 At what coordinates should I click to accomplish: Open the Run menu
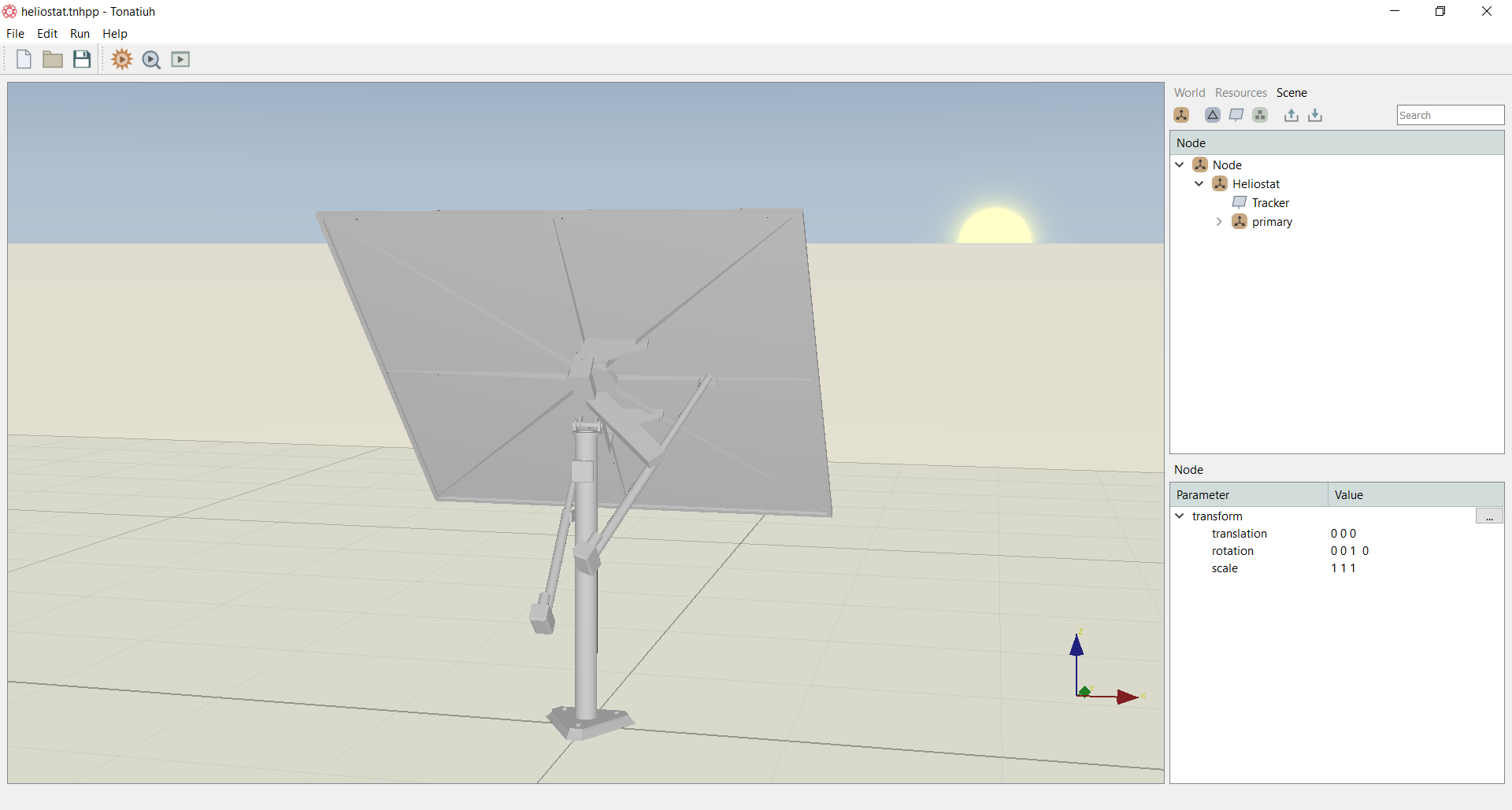80,34
